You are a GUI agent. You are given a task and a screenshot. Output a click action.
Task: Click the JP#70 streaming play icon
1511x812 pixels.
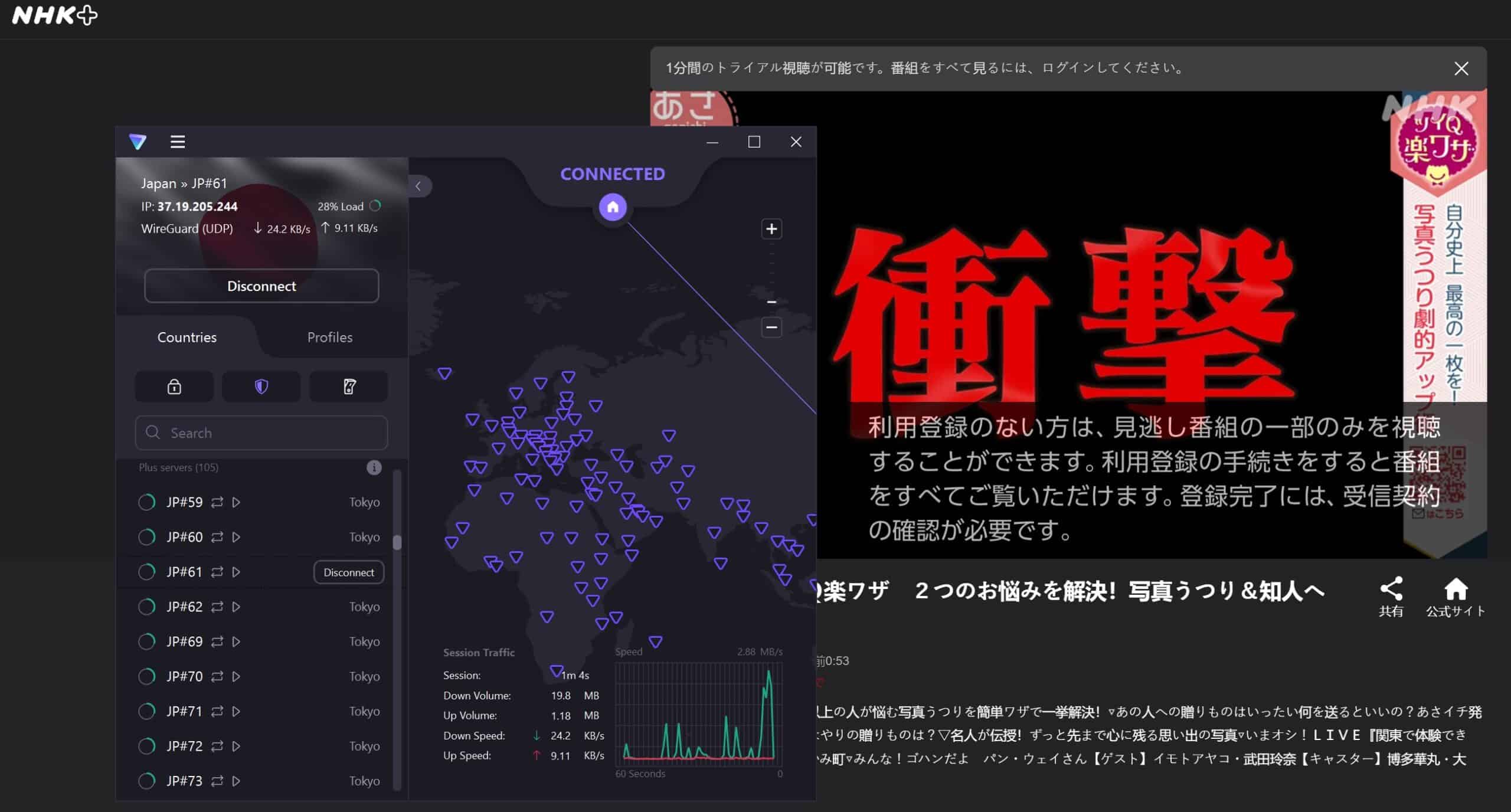[x=236, y=676]
